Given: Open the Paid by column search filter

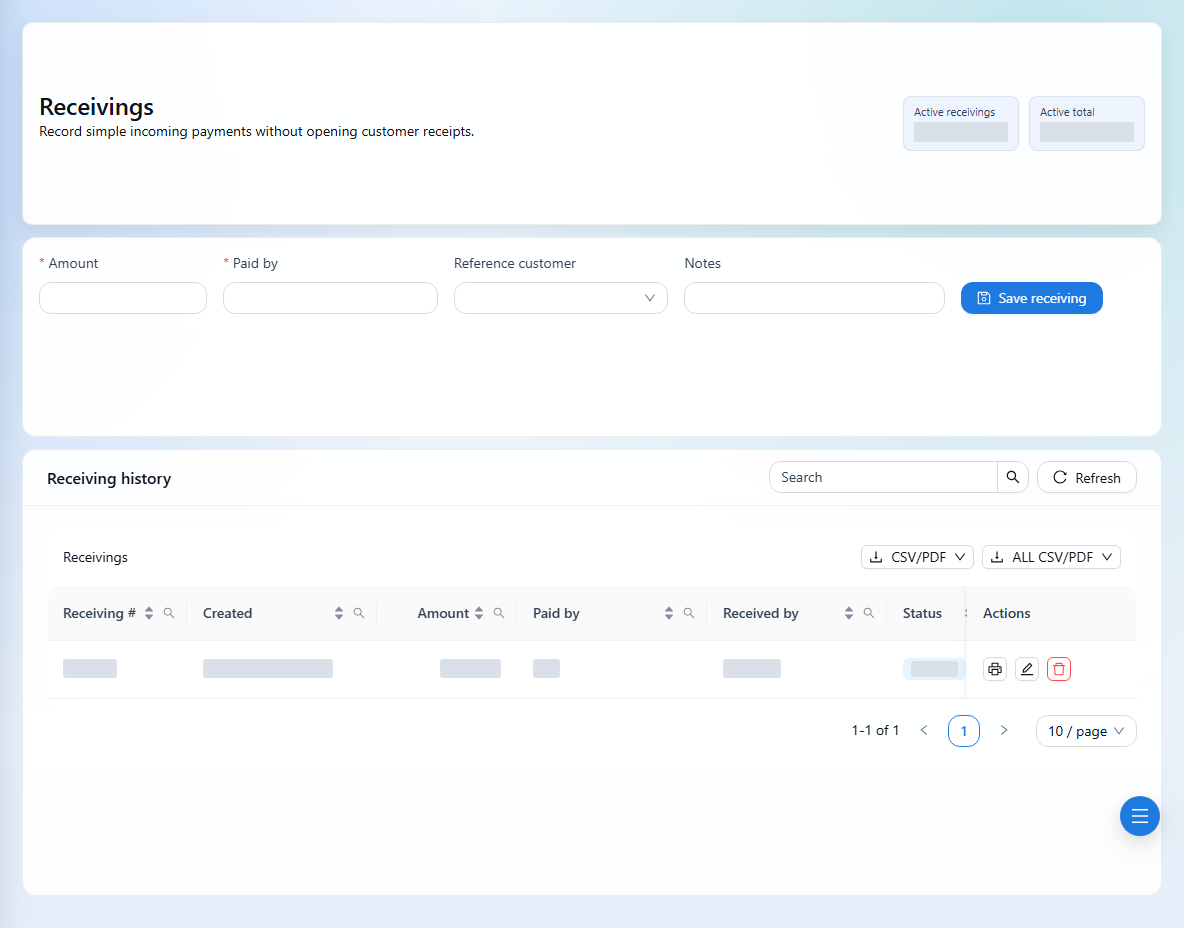Looking at the screenshot, I should [689, 613].
